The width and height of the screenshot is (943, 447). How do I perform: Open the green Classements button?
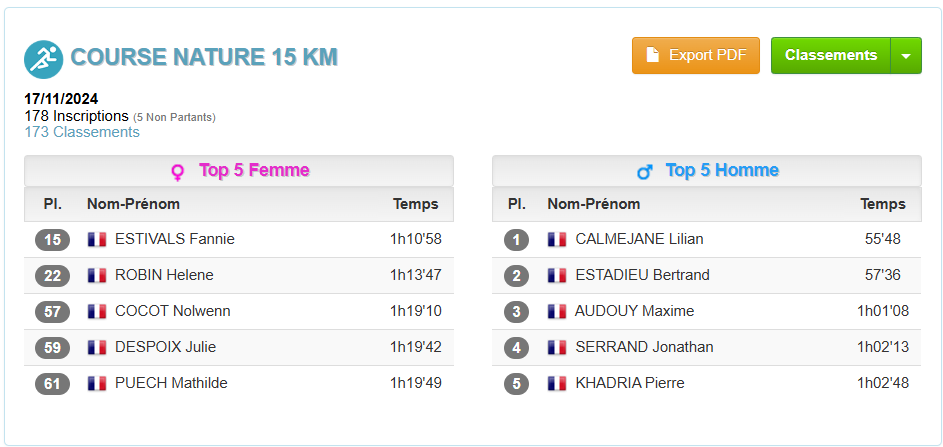pos(831,55)
